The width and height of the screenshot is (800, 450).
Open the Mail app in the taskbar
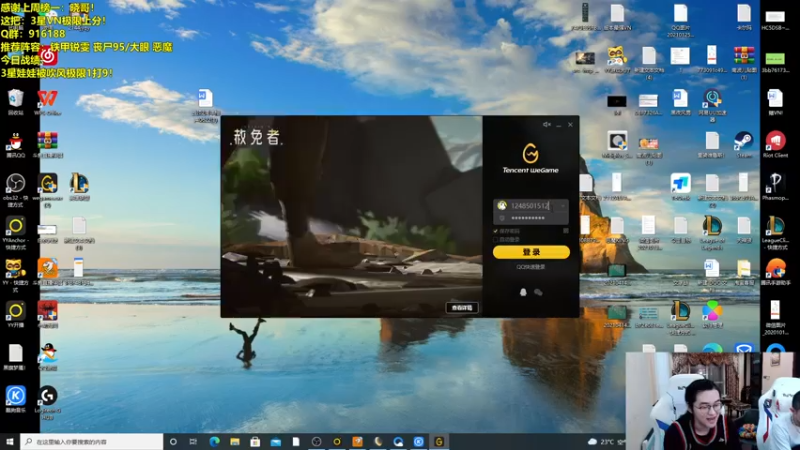click(x=276, y=441)
